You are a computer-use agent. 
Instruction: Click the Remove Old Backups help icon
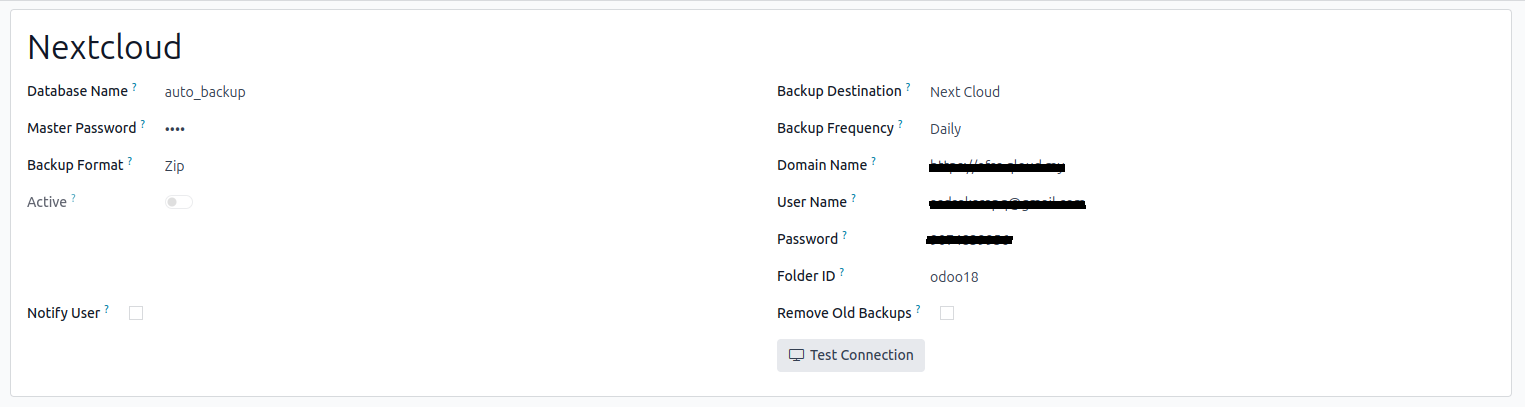tap(918, 309)
